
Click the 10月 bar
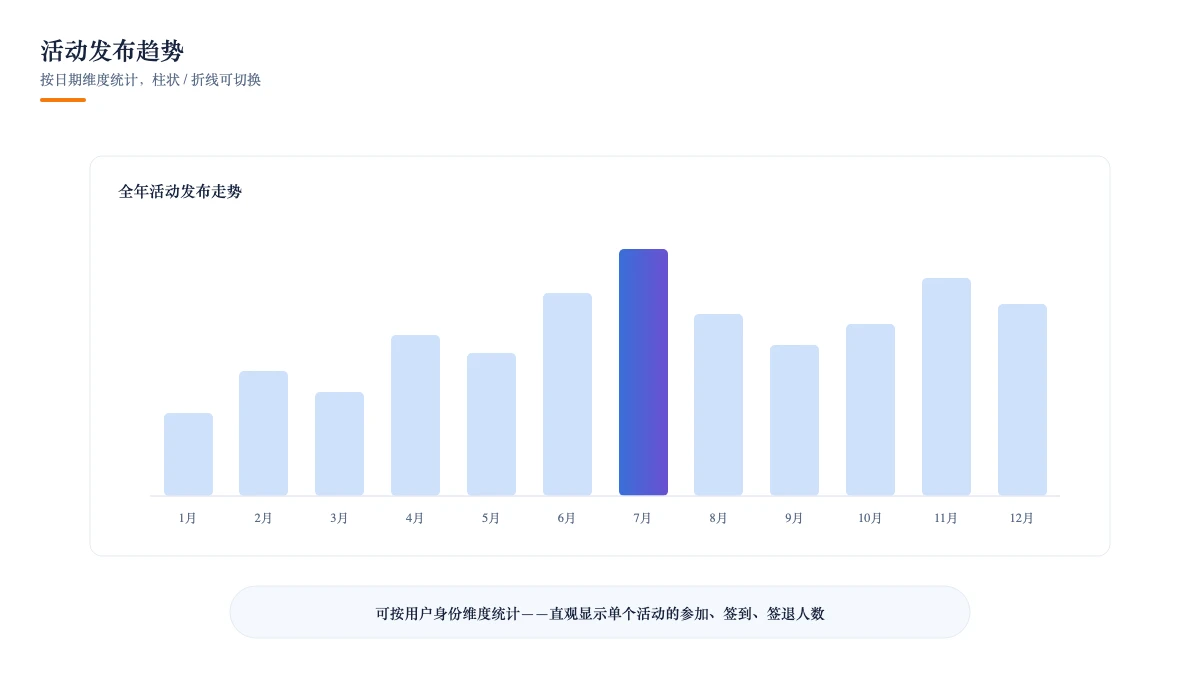870,410
